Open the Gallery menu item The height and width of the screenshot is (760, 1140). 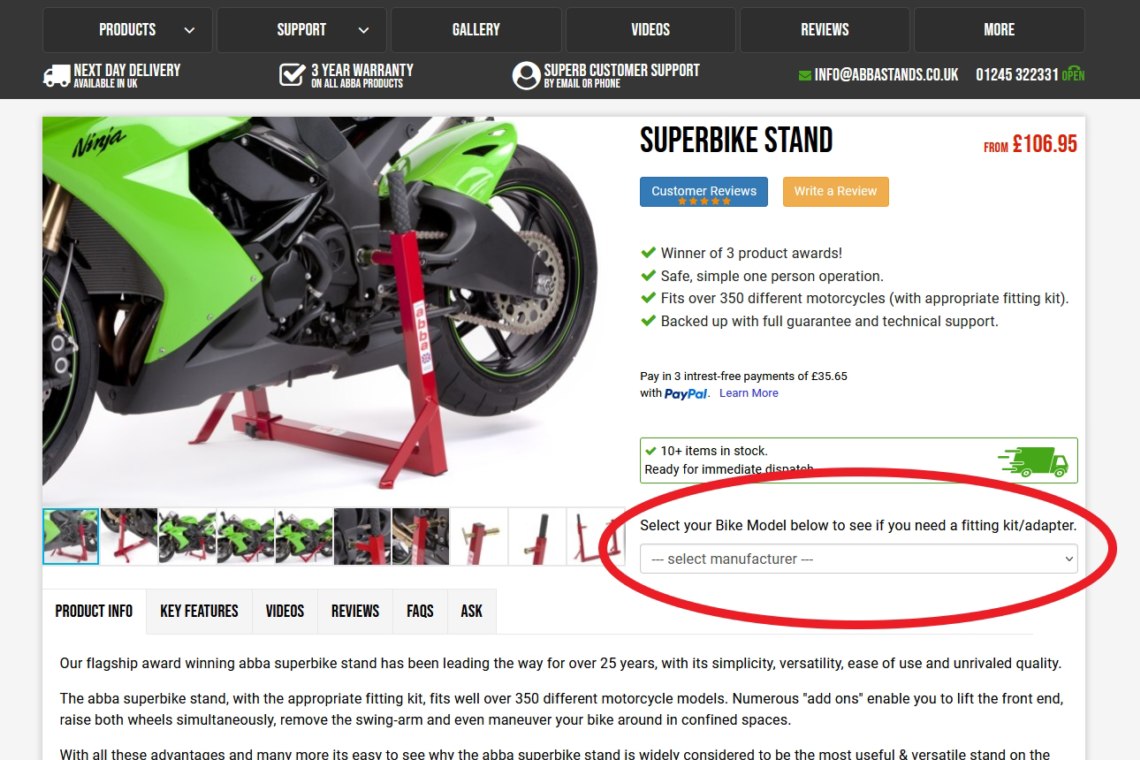pyautogui.click(x=476, y=30)
